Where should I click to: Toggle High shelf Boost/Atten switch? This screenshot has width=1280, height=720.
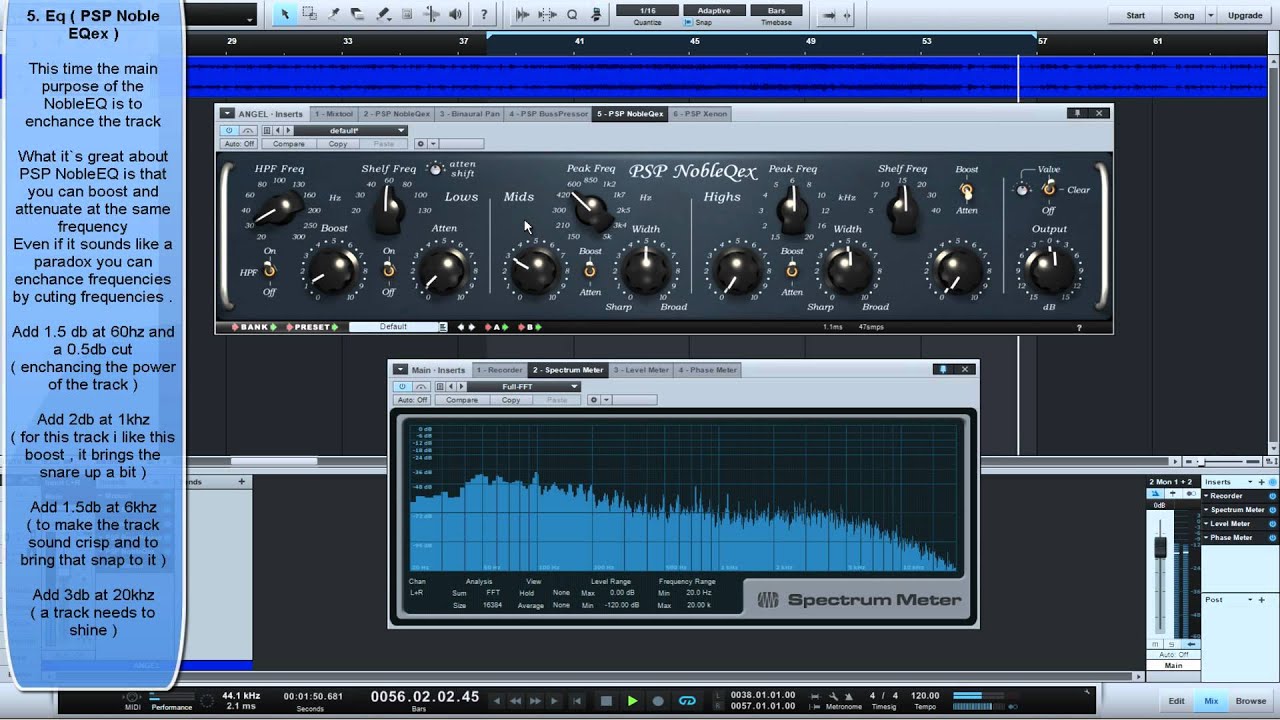[966, 189]
